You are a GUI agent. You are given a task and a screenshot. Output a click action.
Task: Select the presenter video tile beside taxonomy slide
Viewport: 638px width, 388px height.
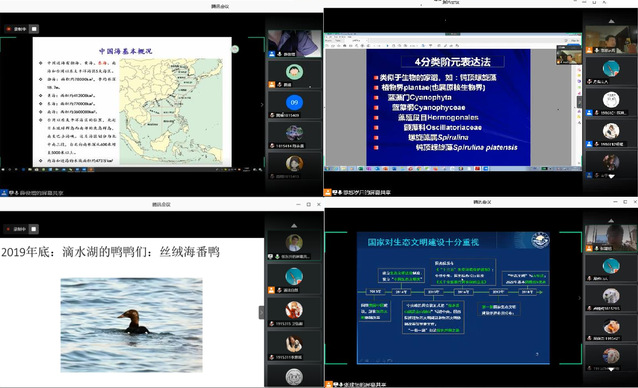click(611, 39)
